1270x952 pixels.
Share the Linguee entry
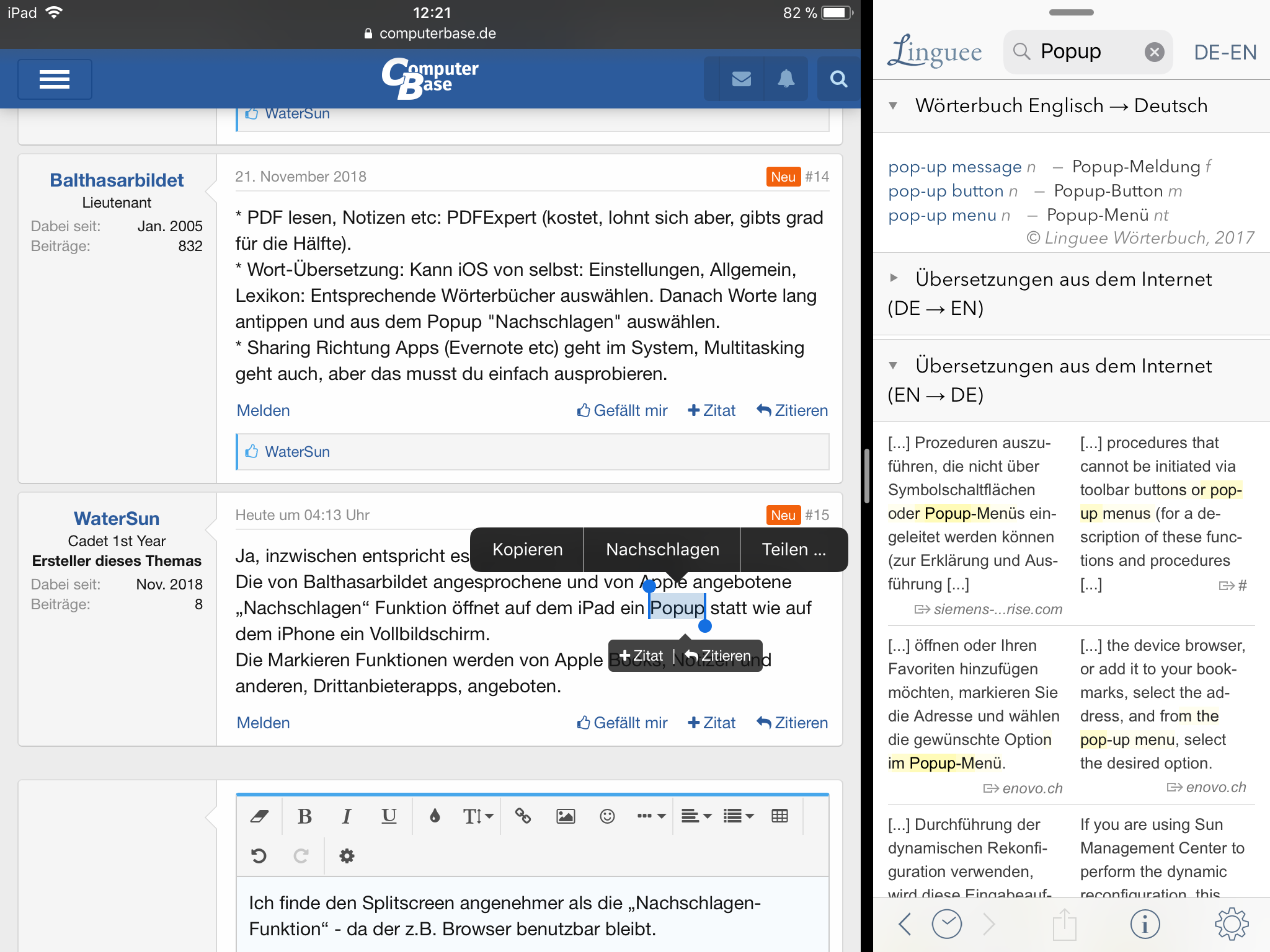click(1065, 923)
